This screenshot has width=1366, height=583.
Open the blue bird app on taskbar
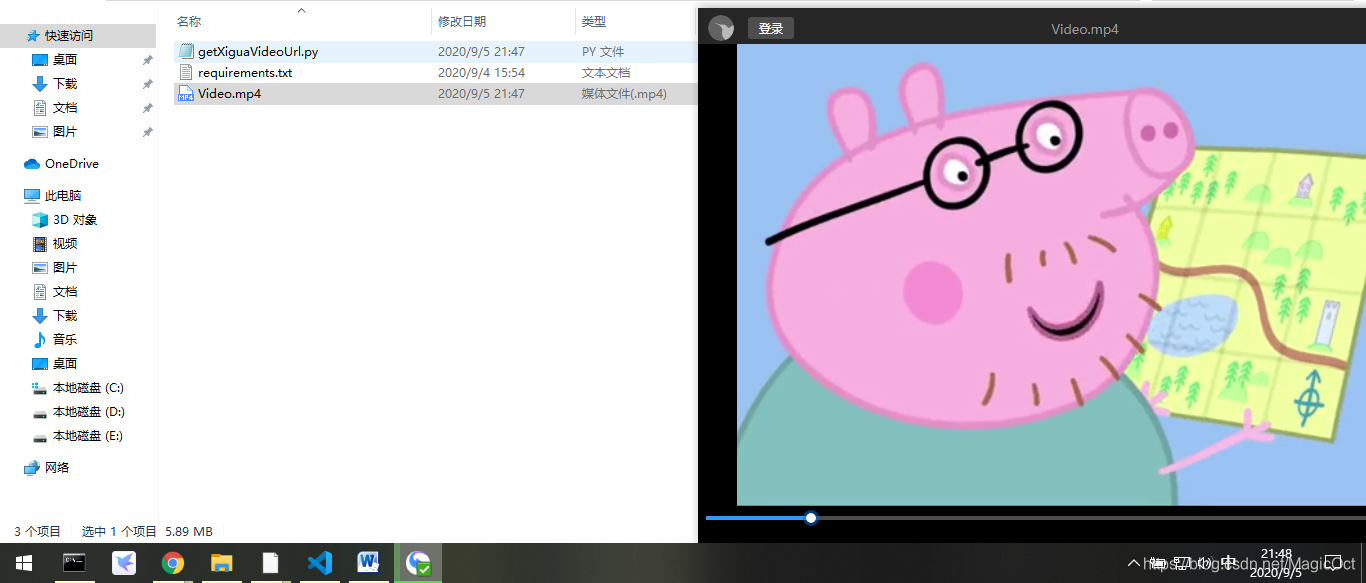pos(124,563)
